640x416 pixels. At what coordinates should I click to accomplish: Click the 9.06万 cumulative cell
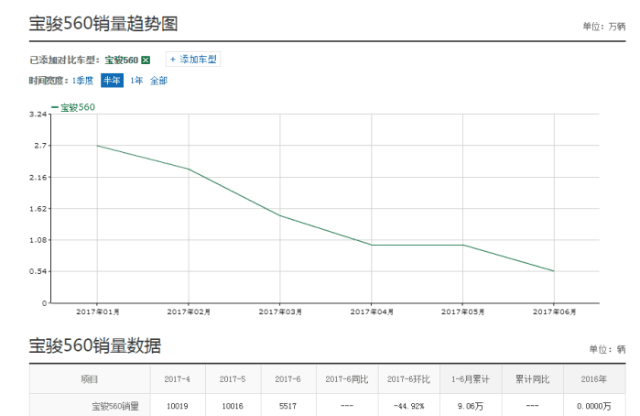tap(470, 406)
